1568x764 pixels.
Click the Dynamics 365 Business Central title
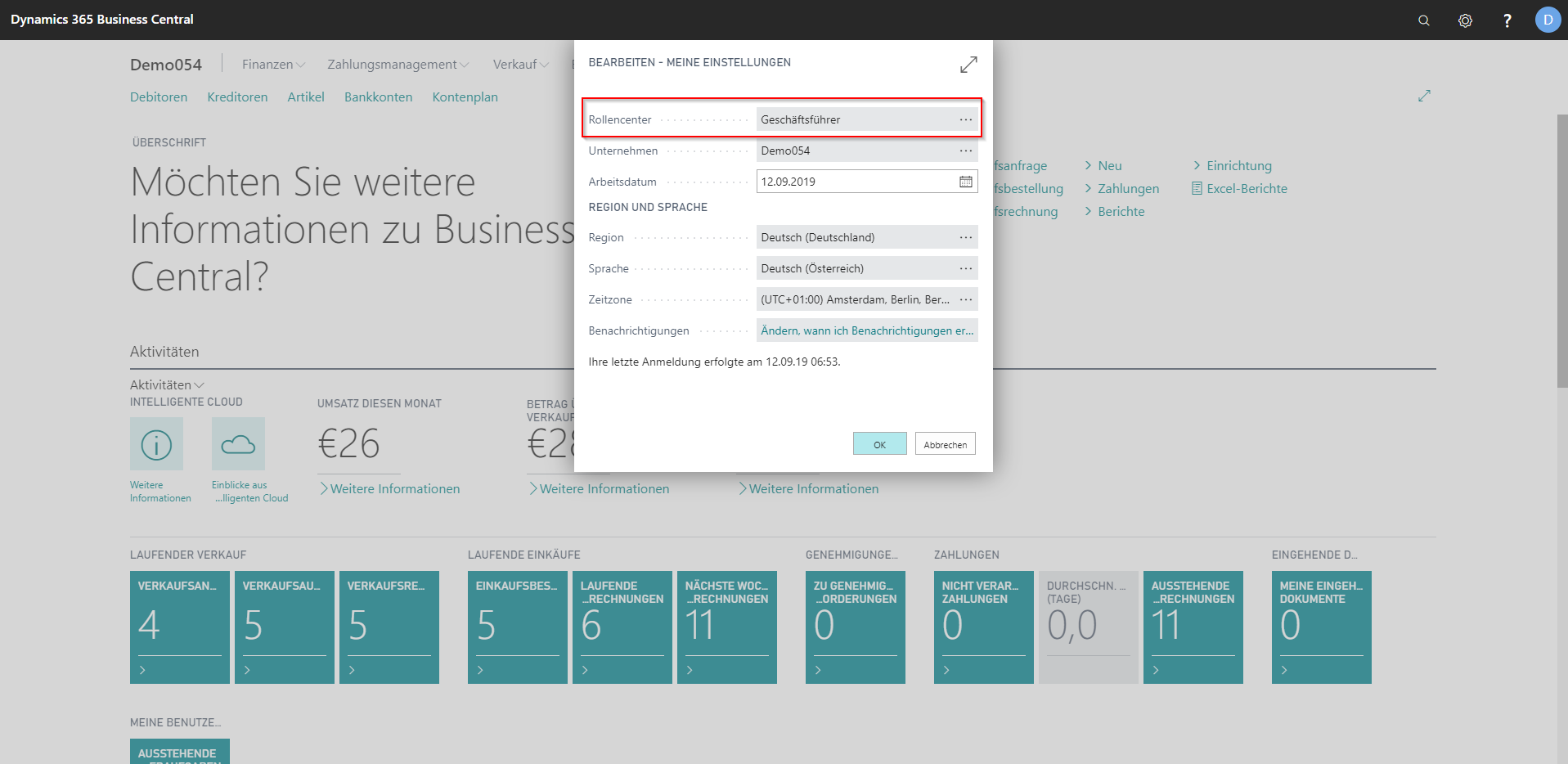(102, 19)
